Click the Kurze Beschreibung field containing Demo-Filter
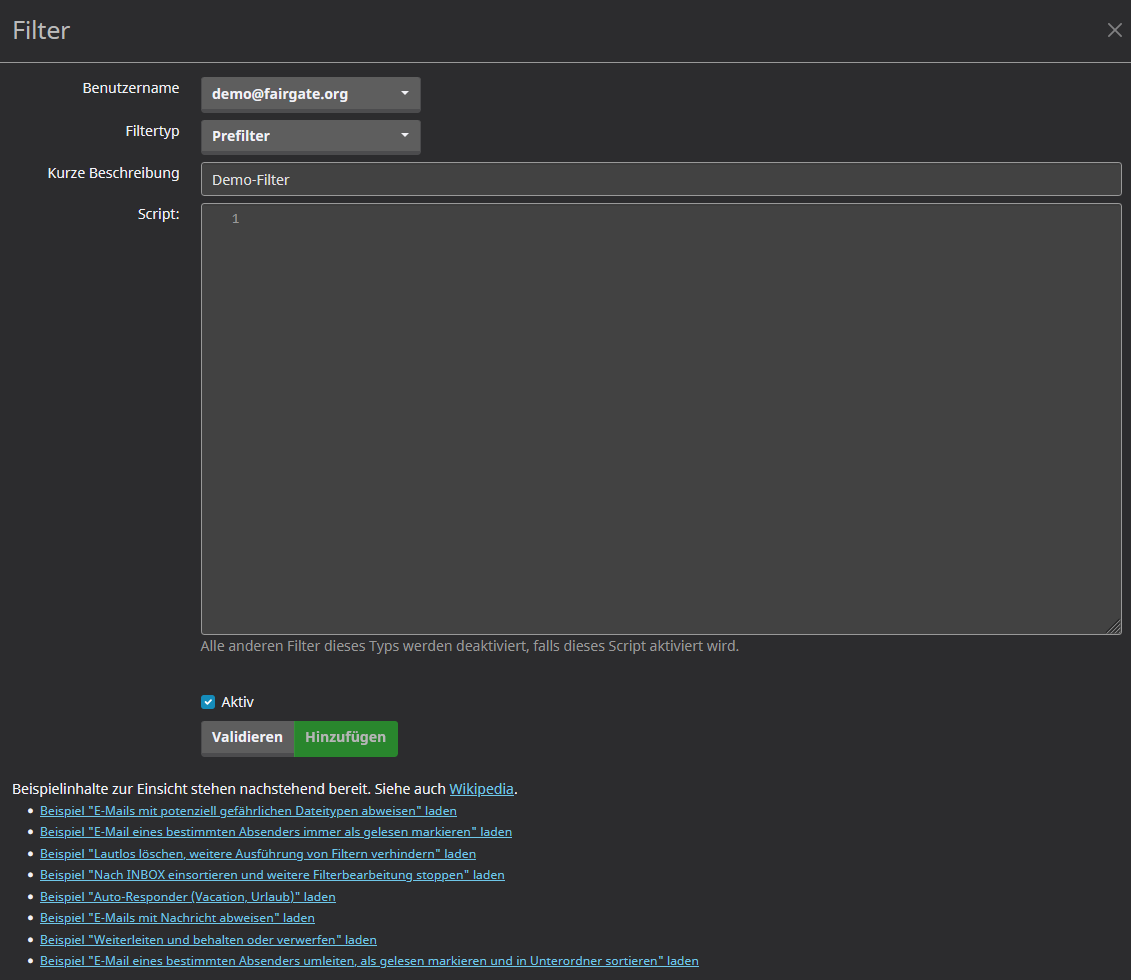 click(661, 180)
